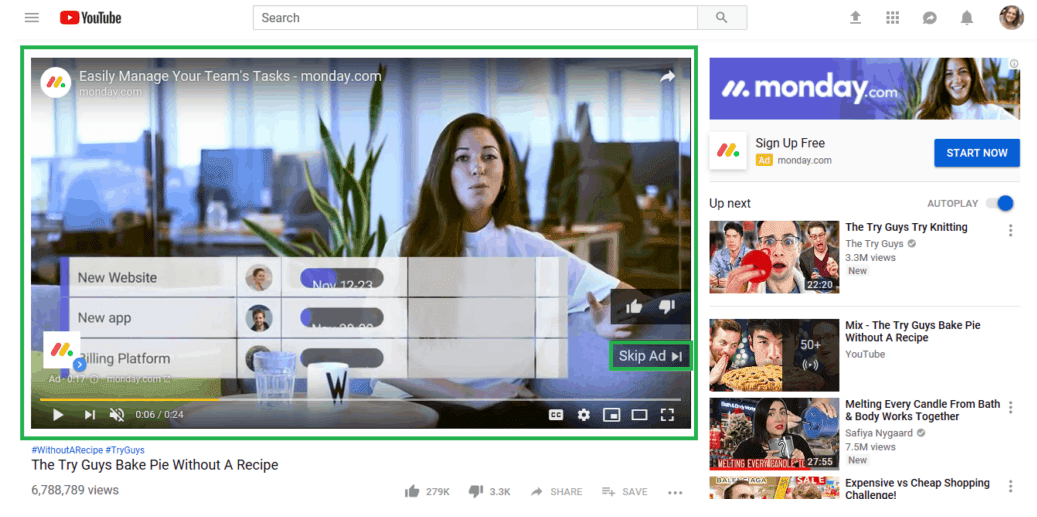Click the START NOW button
The height and width of the screenshot is (517, 1037).
click(977, 153)
